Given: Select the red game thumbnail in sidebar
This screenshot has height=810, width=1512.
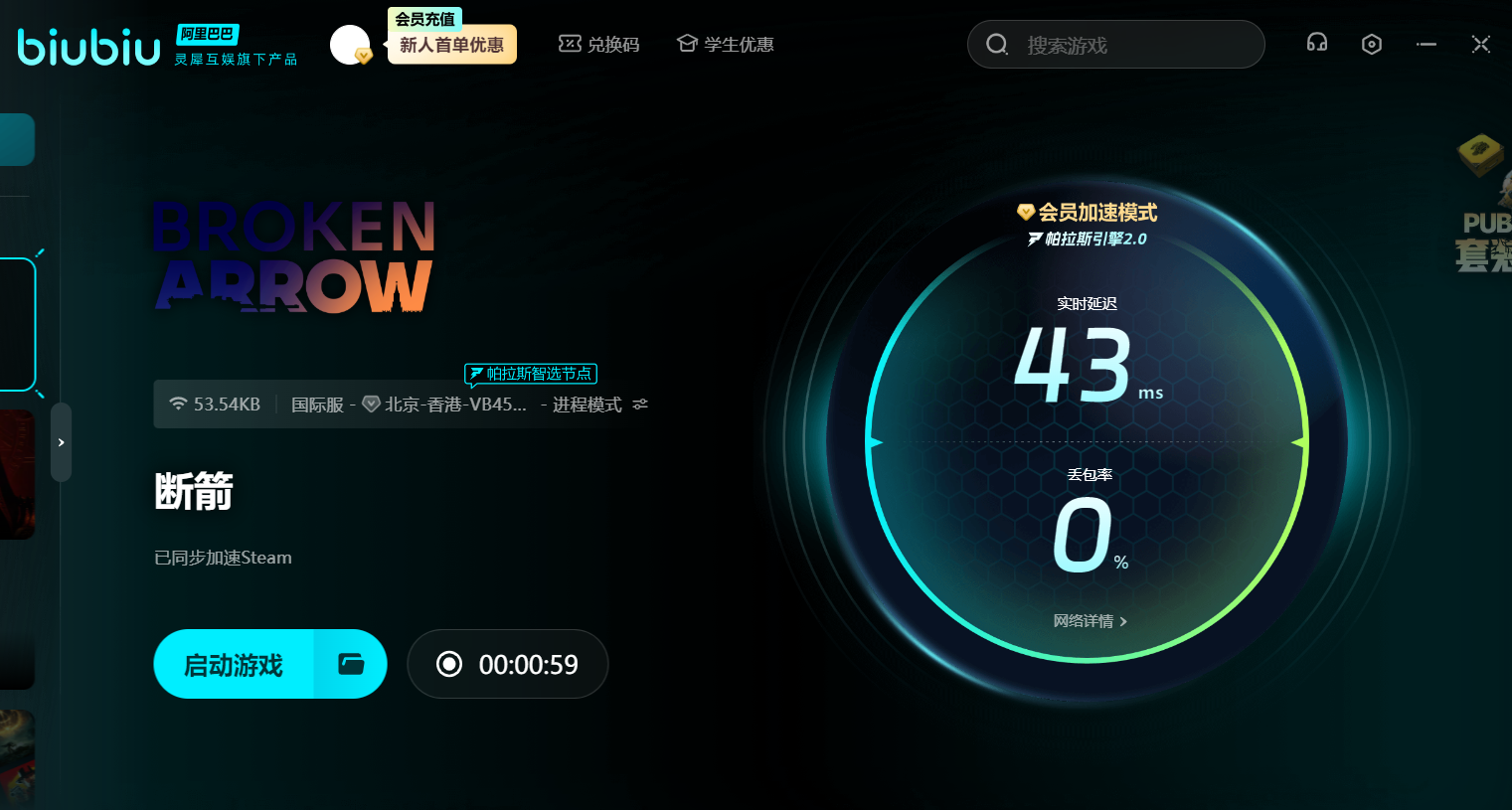Looking at the screenshot, I should pos(18,475).
